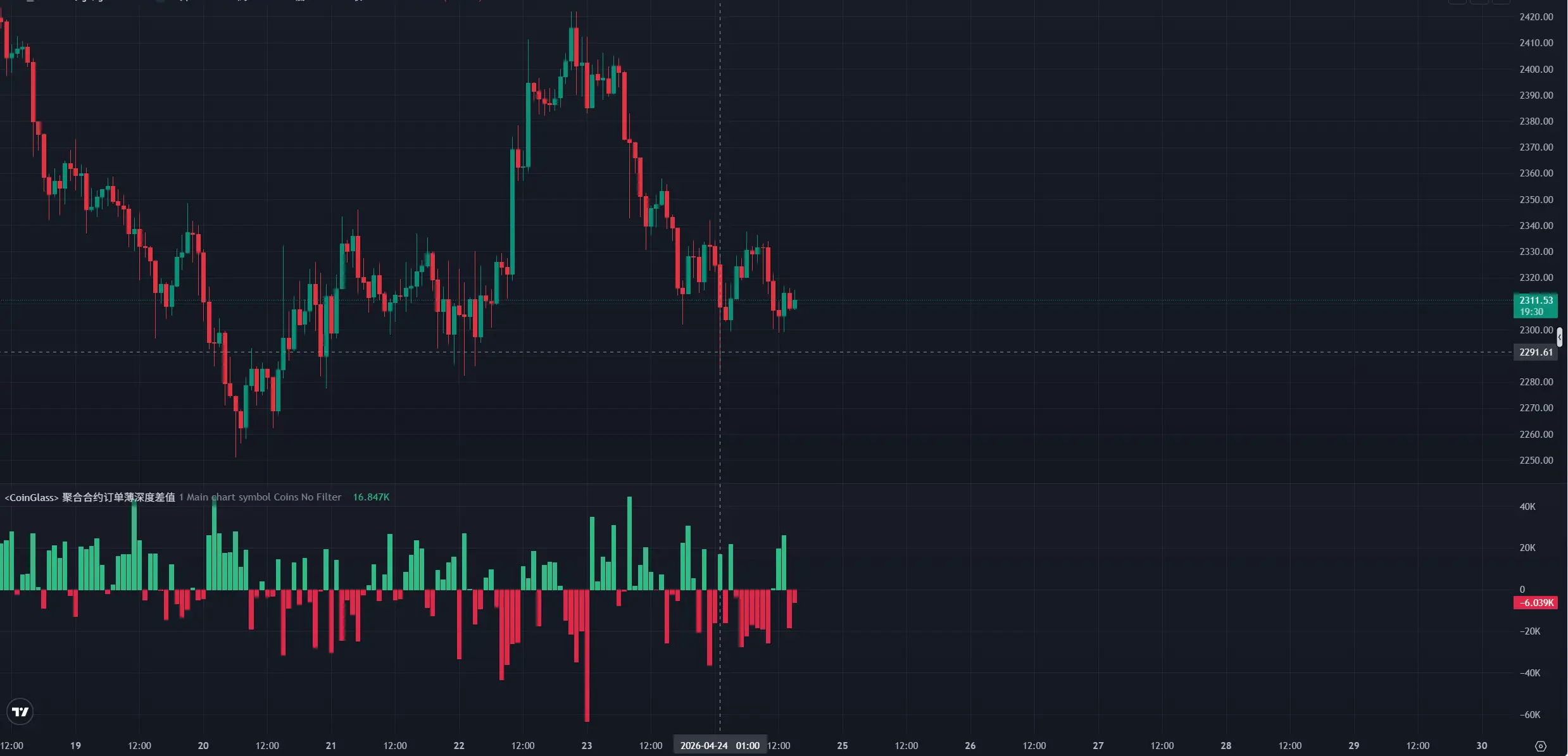This screenshot has width=1568, height=756.
Task: Open chart settings gear on time axis
Action: click(1541, 746)
